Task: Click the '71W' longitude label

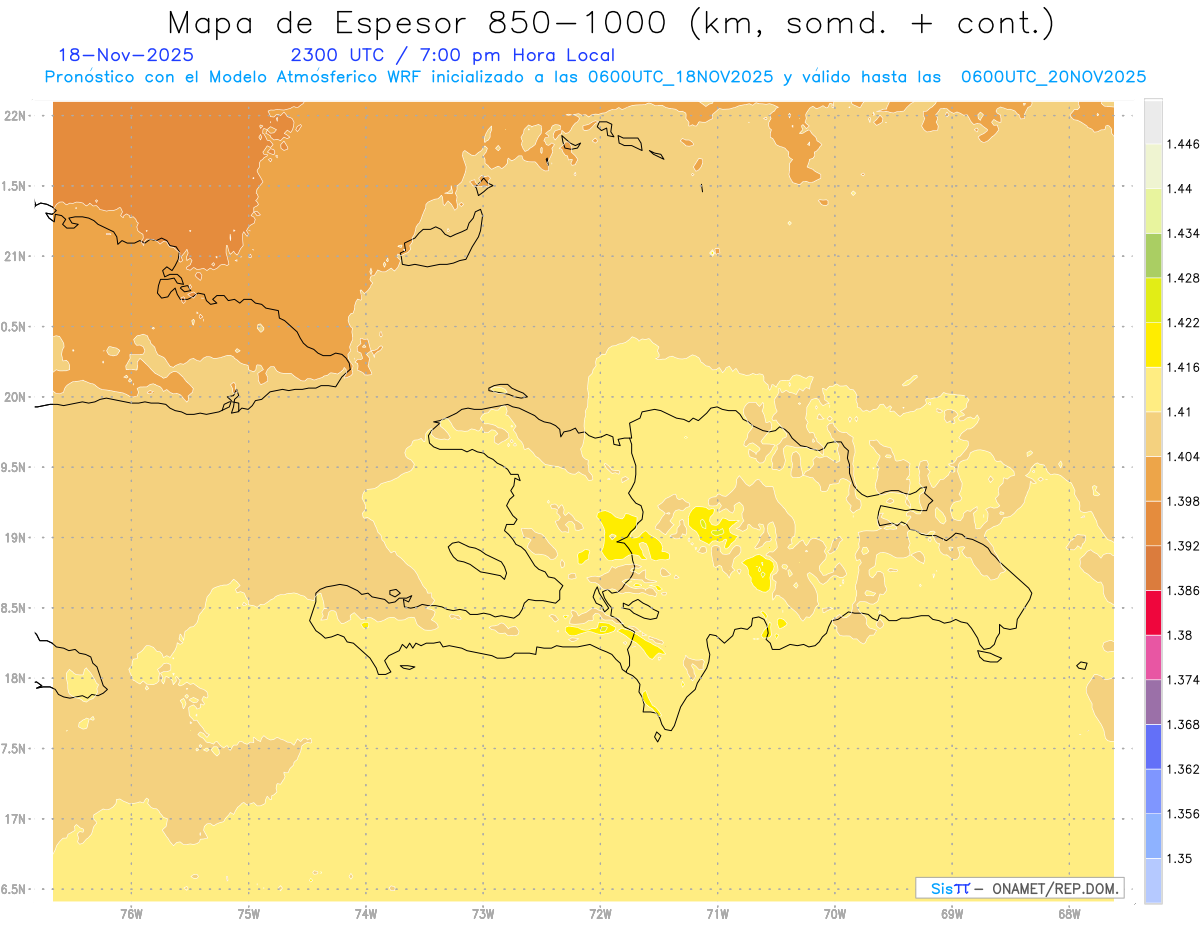Action: [x=717, y=914]
